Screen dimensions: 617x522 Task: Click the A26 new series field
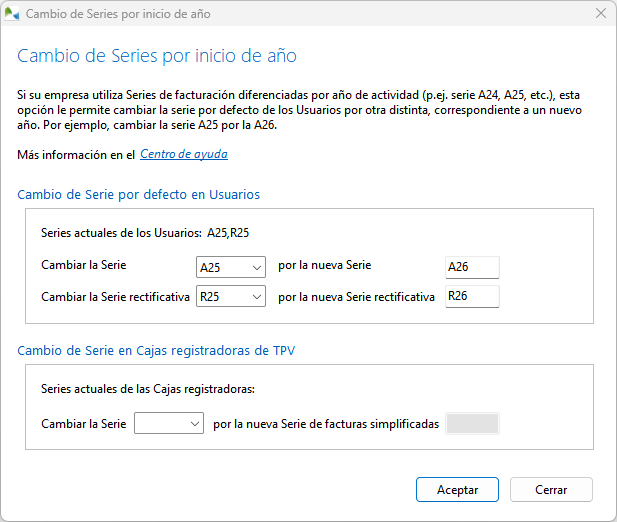point(471,267)
